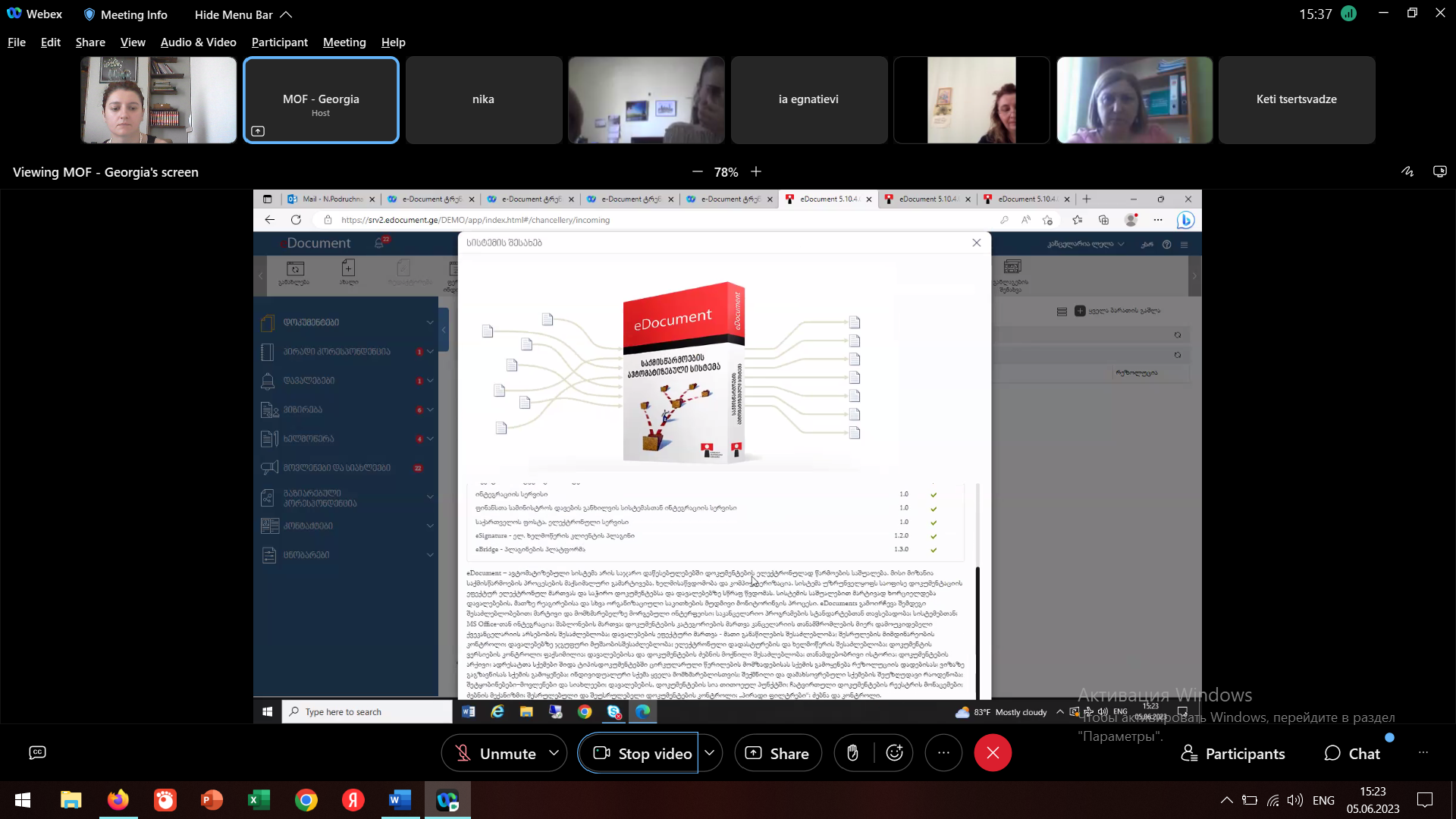The image size is (1456, 819).
Task: Click the Type here to search box
Action: [367, 712]
